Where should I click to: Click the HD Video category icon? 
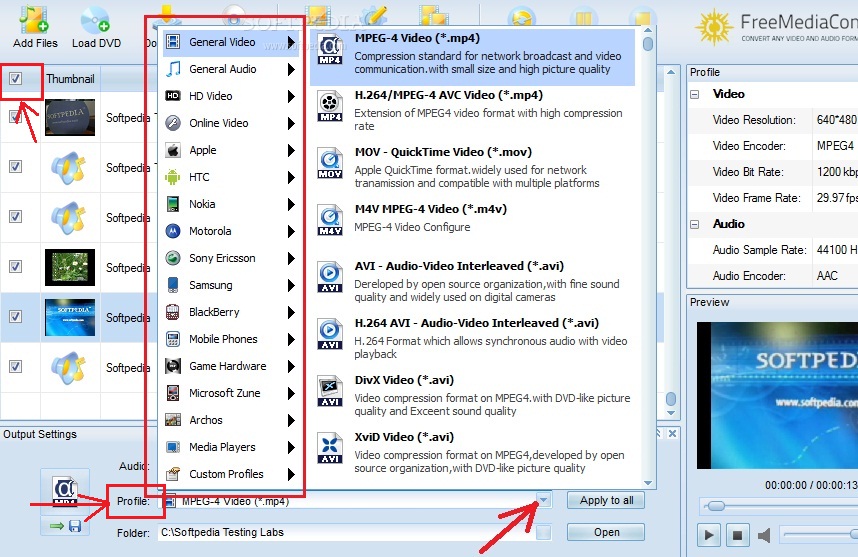point(173,96)
